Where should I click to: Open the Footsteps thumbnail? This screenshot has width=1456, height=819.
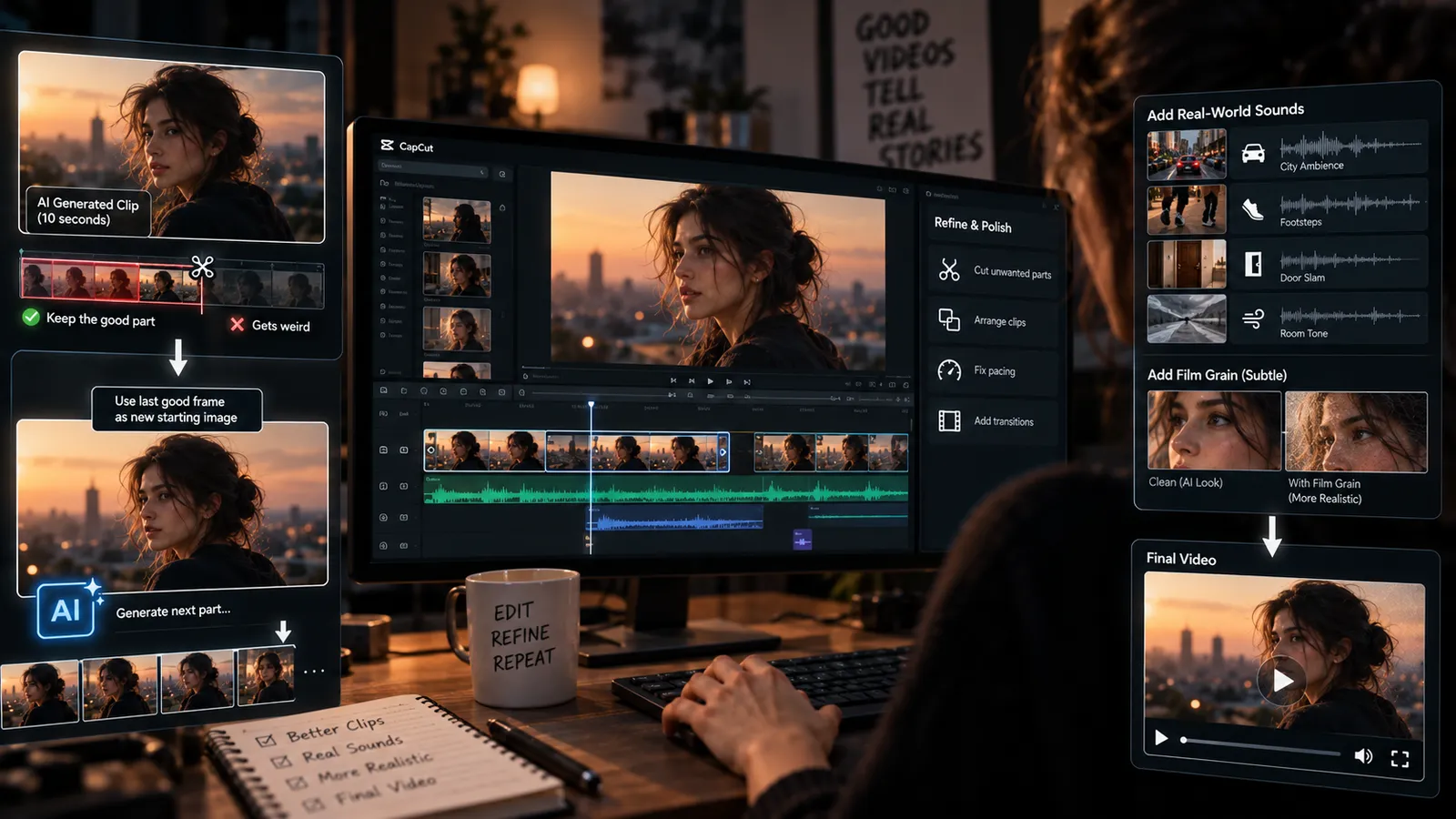(x=1186, y=210)
